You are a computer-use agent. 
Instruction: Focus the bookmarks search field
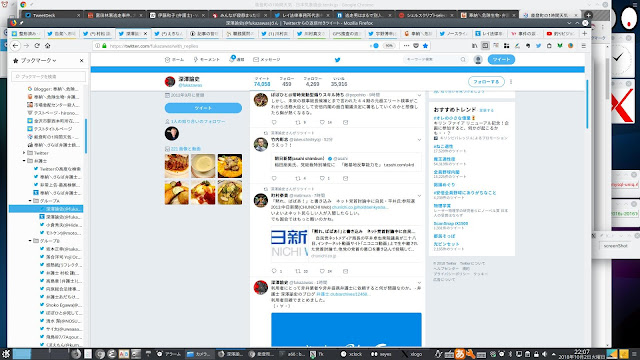click(x=48, y=76)
